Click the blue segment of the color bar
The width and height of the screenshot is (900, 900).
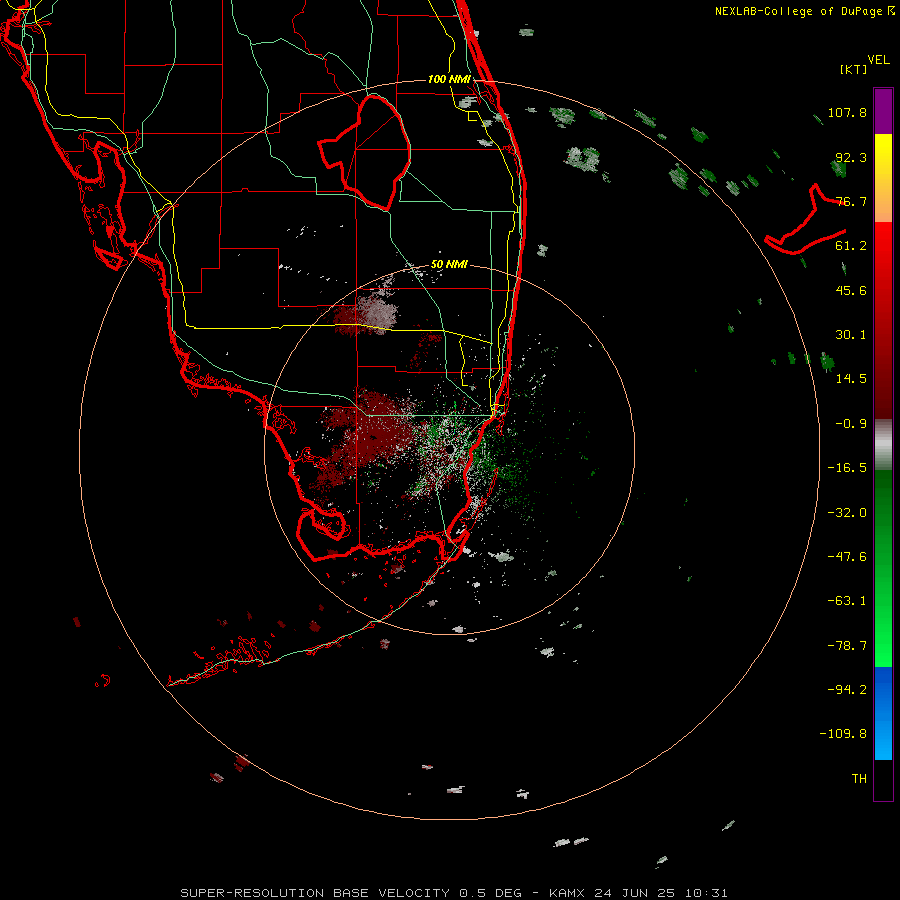coord(883,713)
